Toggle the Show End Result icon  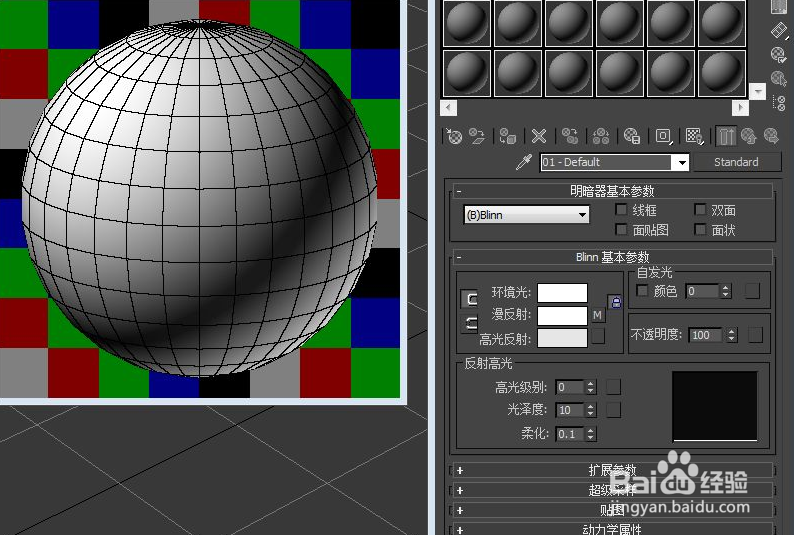(x=726, y=136)
